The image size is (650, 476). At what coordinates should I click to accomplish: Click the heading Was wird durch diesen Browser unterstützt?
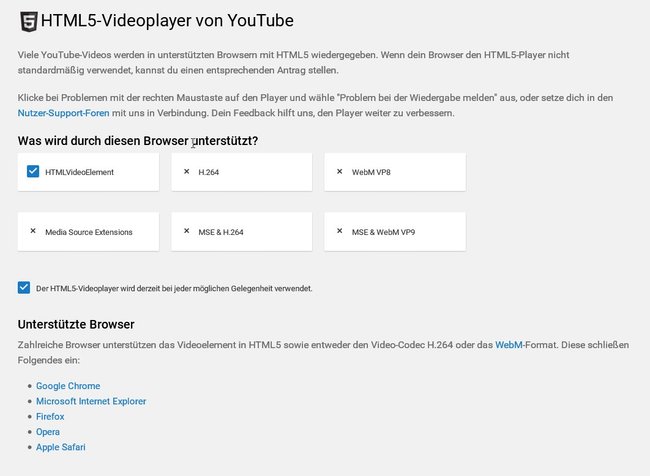tap(138, 141)
